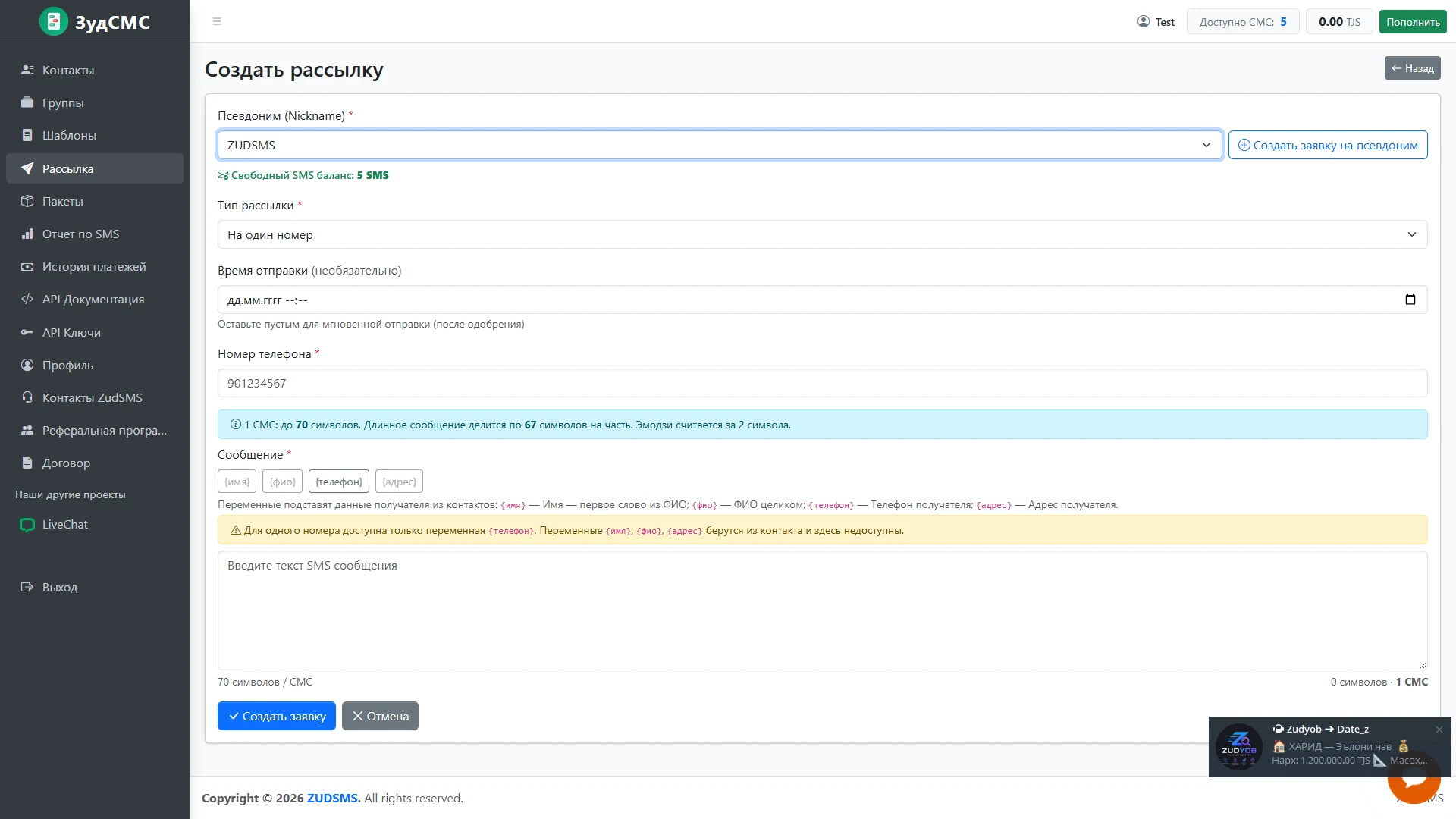Open Пакеты in the sidebar
This screenshot has width=1456, height=819.
point(95,201)
